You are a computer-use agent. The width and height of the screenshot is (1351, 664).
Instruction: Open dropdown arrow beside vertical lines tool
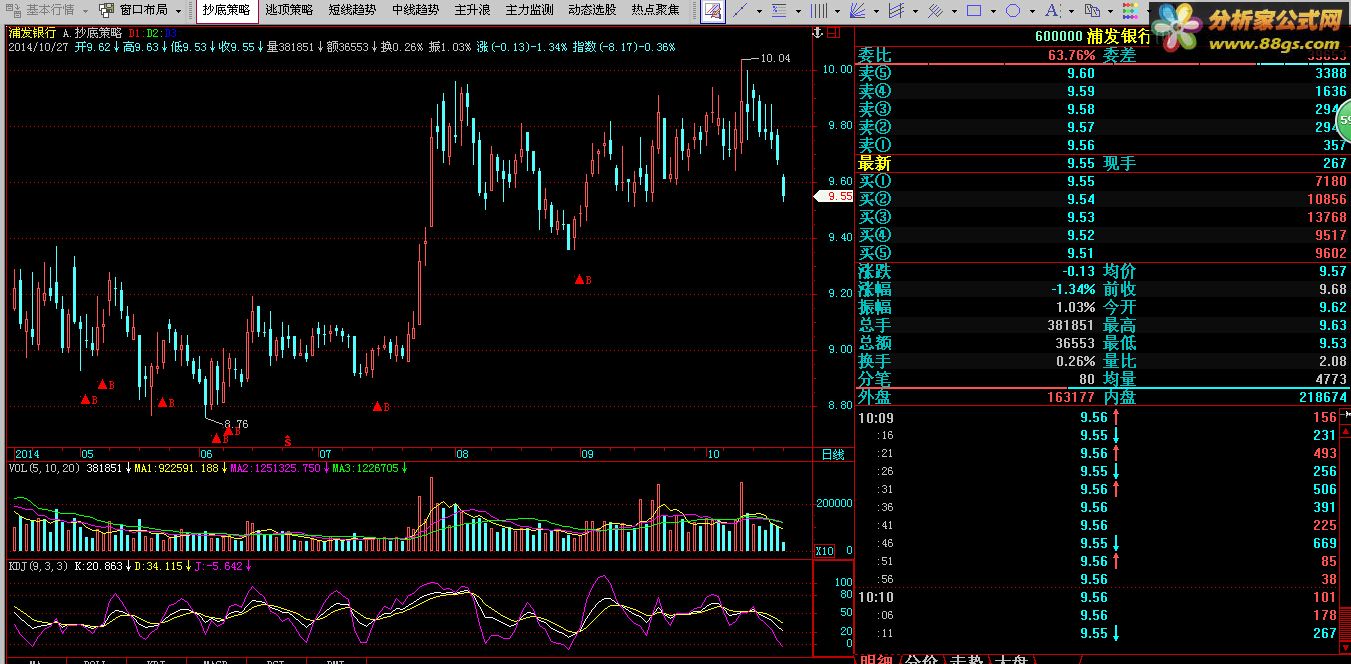click(837, 11)
